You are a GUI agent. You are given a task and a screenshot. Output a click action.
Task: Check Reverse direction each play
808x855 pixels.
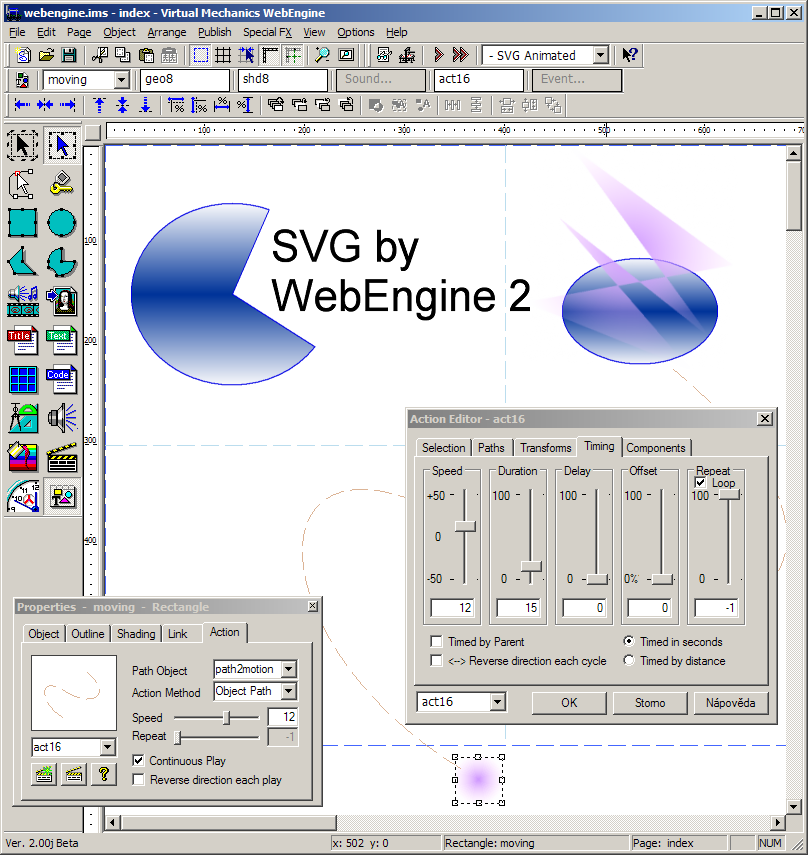[138, 779]
